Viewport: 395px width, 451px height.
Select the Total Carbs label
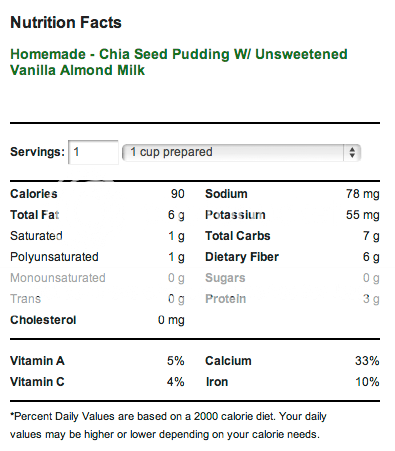(x=238, y=236)
